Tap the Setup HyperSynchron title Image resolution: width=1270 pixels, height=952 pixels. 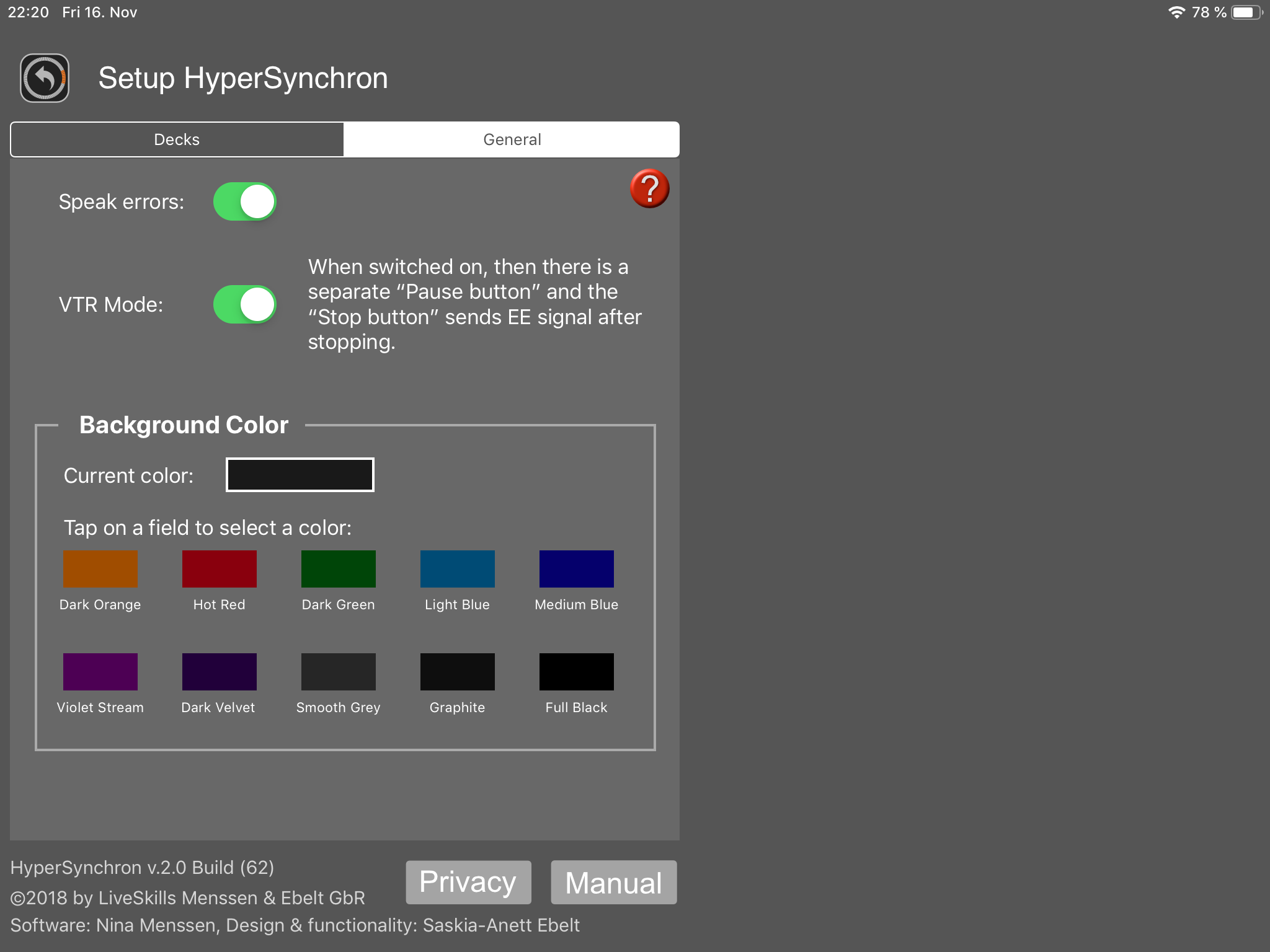click(243, 79)
